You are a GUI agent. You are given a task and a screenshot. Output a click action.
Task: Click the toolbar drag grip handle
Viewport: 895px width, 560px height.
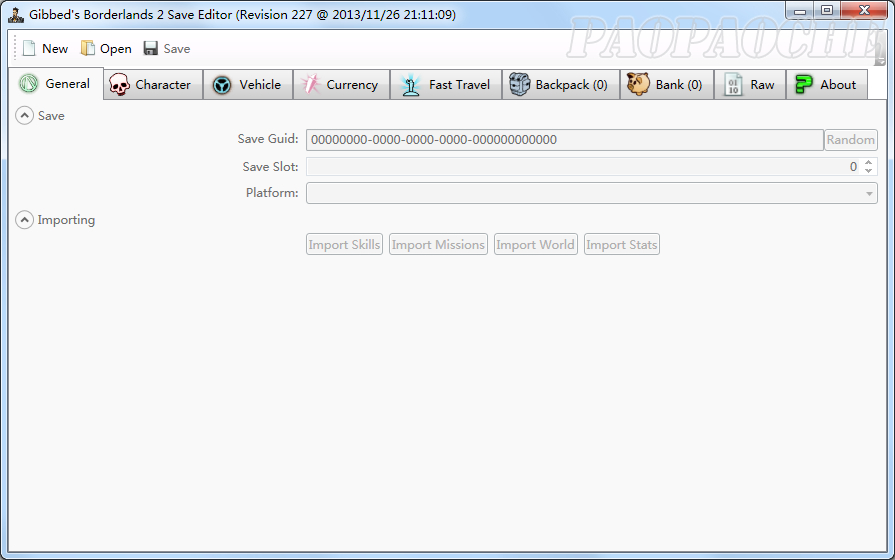15,49
